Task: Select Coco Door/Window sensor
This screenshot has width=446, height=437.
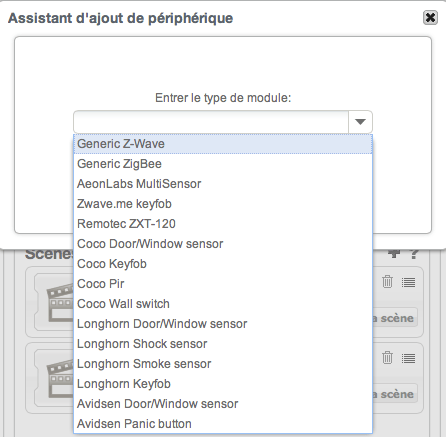Action: click(x=223, y=244)
